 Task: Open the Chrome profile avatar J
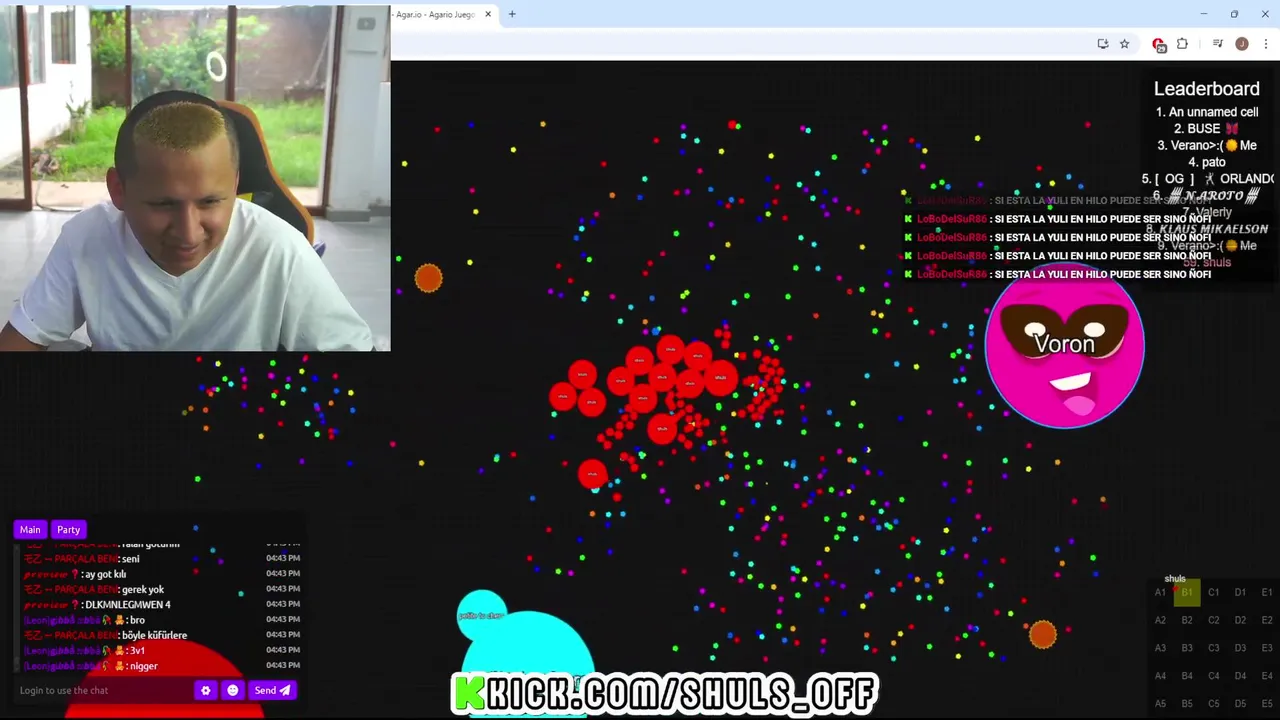point(1242,44)
